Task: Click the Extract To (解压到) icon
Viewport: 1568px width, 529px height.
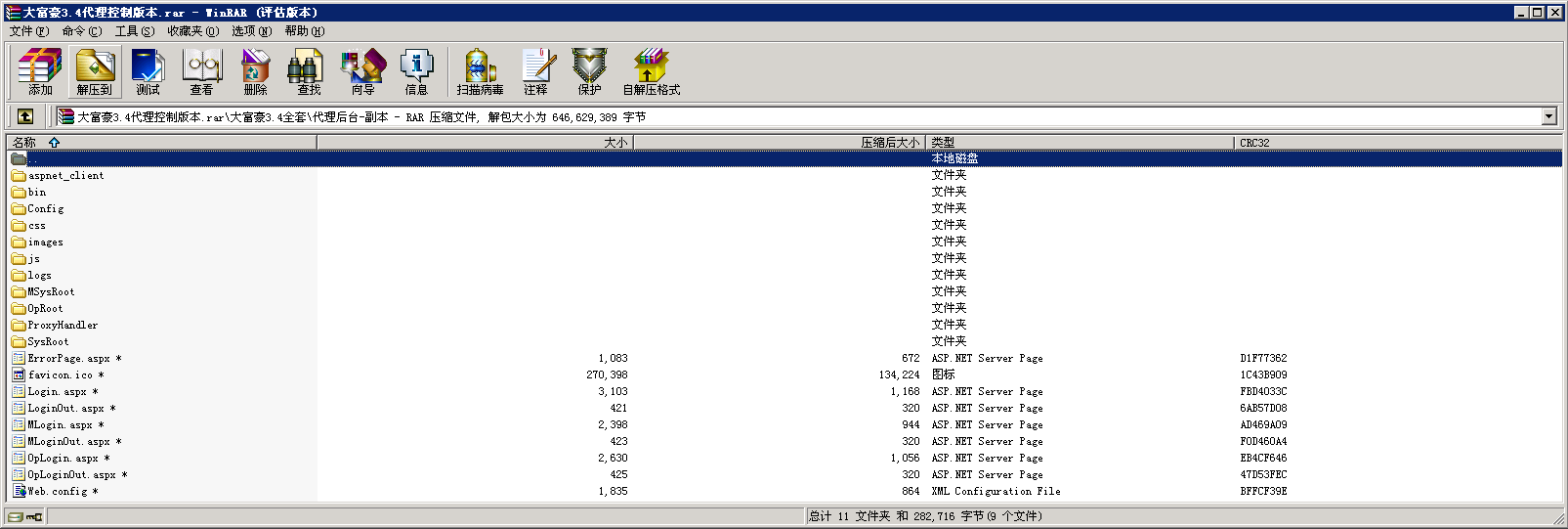Action: click(x=95, y=72)
